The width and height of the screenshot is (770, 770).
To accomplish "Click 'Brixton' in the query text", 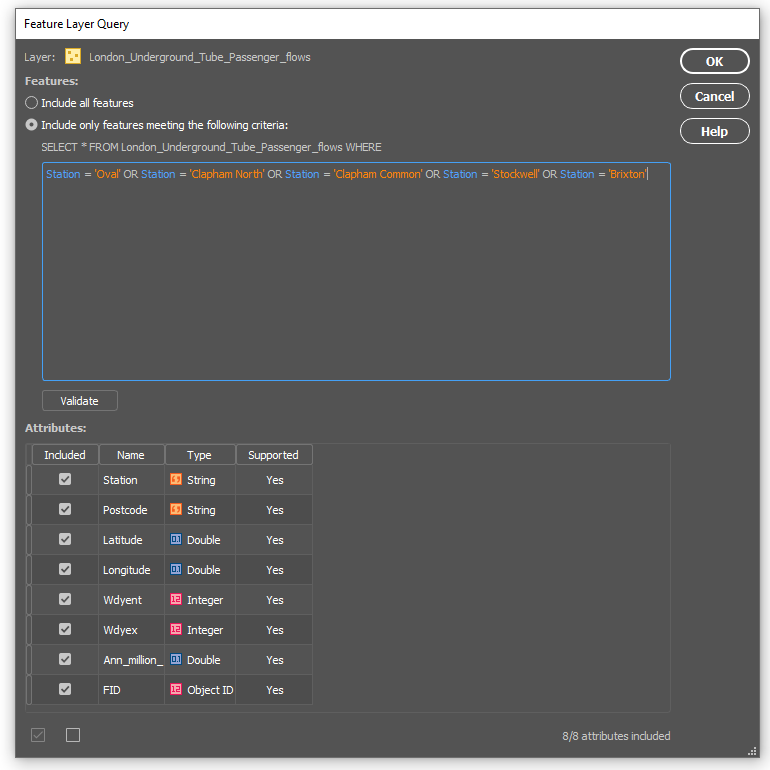I will (628, 174).
